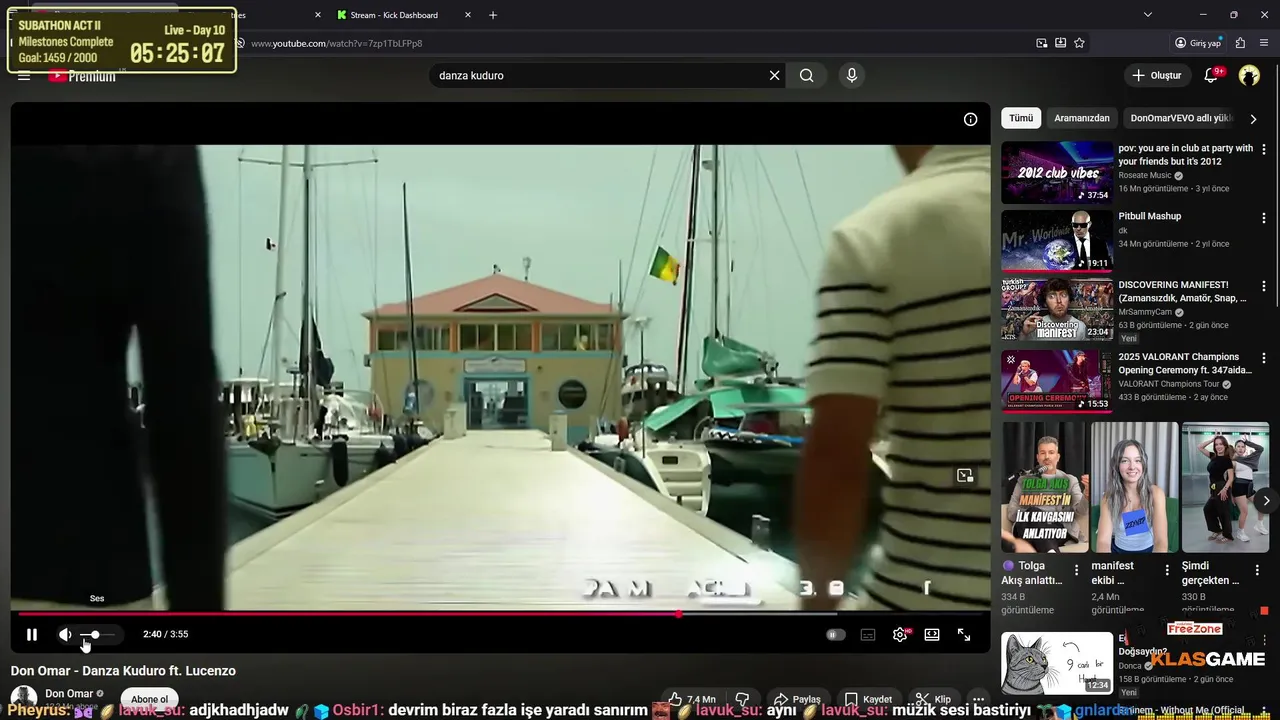
Task: Open options for Pitbull Mashup video
Action: (1263, 218)
